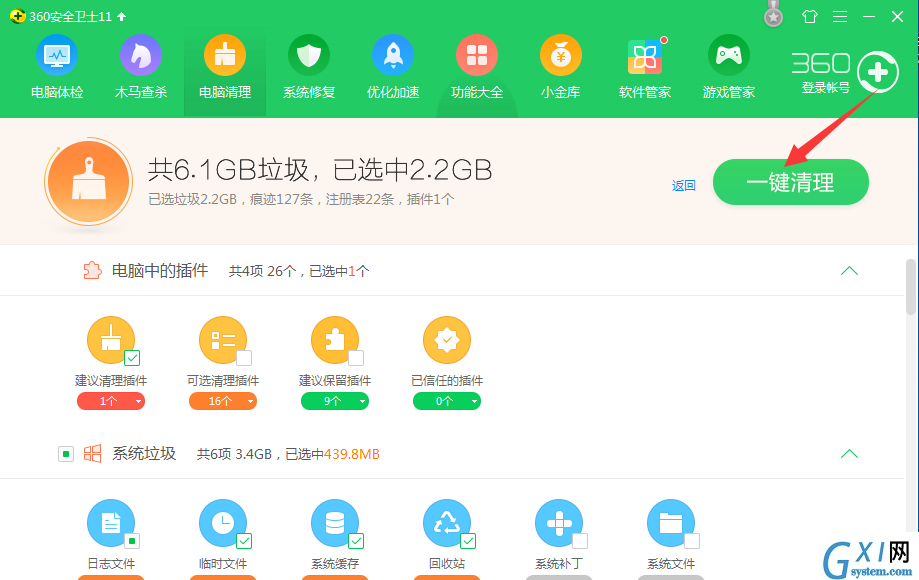Click the 360 logo in title bar
This screenshot has height=580, width=919.
coord(18,16)
